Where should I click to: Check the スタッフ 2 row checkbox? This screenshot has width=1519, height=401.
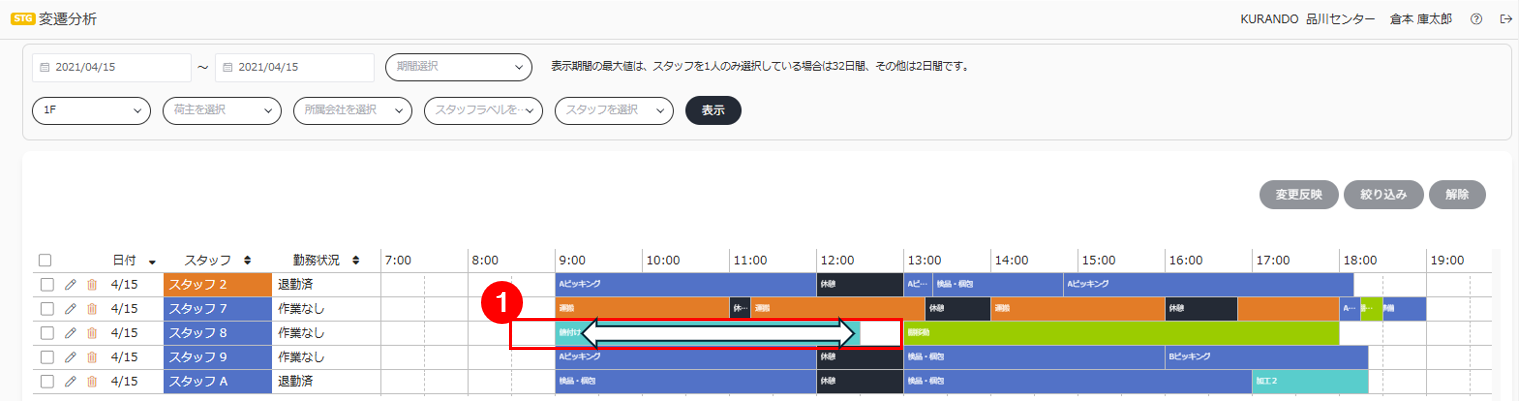click(x=46, y=284)
